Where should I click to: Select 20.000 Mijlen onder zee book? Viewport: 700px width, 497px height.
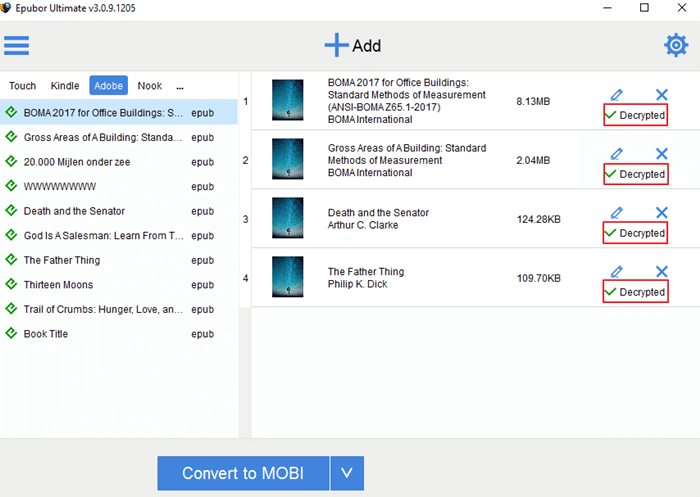tap(76, 162)
